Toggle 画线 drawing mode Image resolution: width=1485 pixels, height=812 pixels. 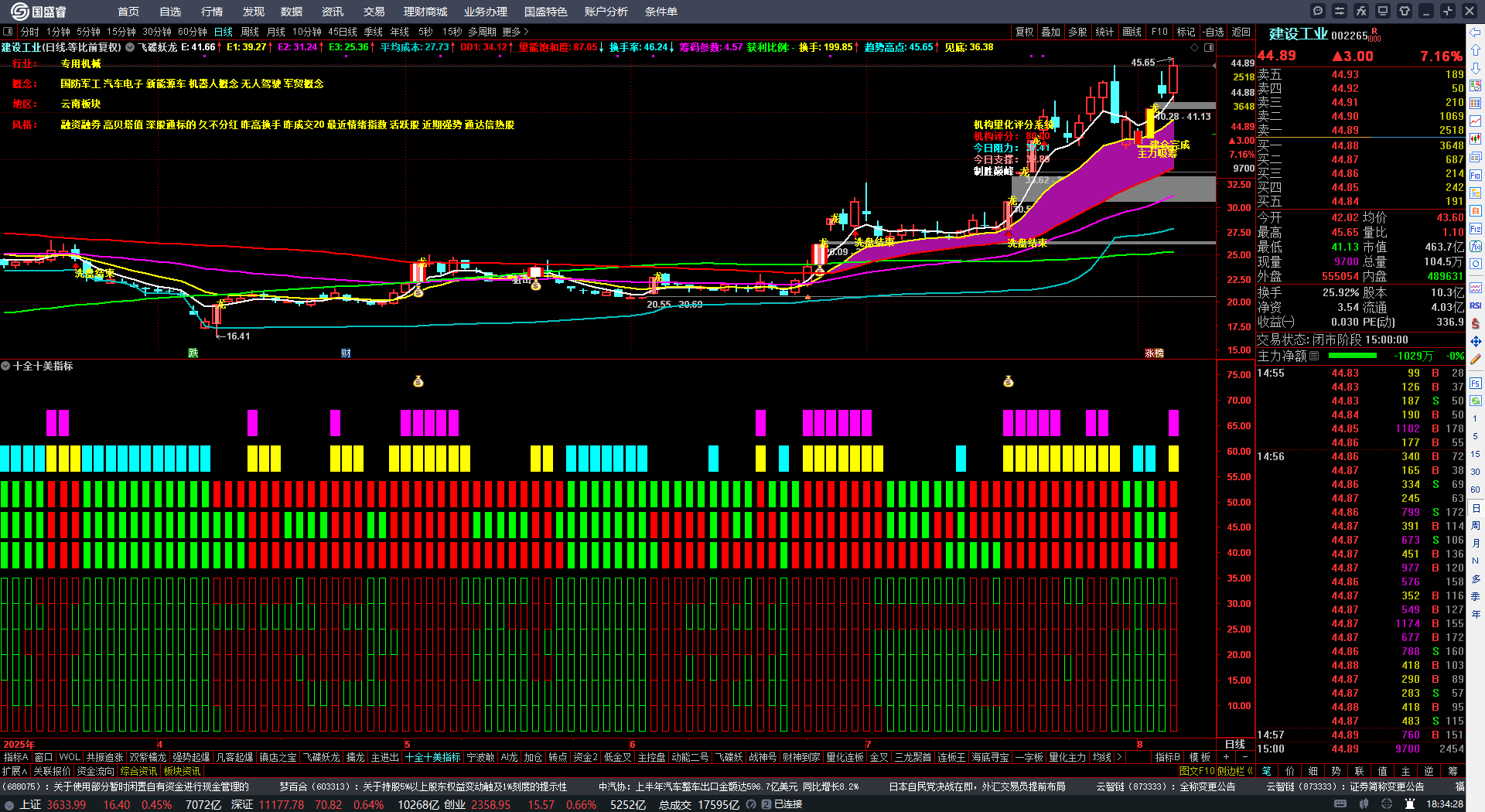tap(1132, 32)
